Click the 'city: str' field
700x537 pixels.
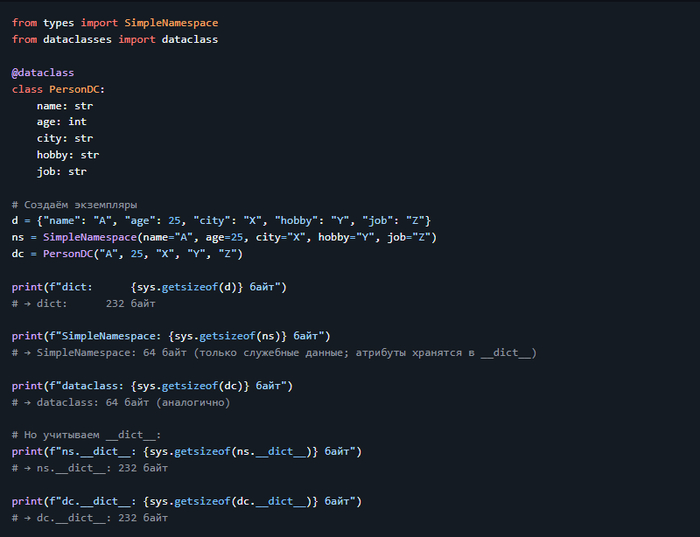coord(65,138)
